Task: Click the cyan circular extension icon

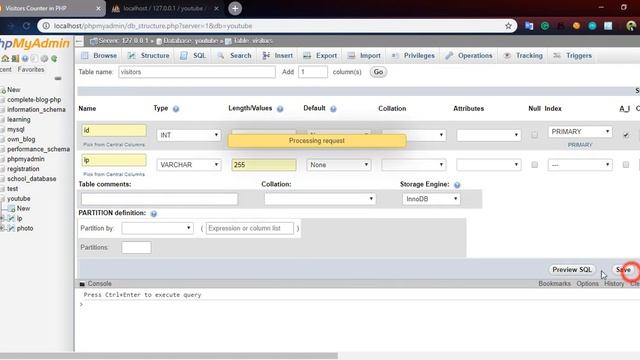Action: pyautogui.click(x=592, y=26)
